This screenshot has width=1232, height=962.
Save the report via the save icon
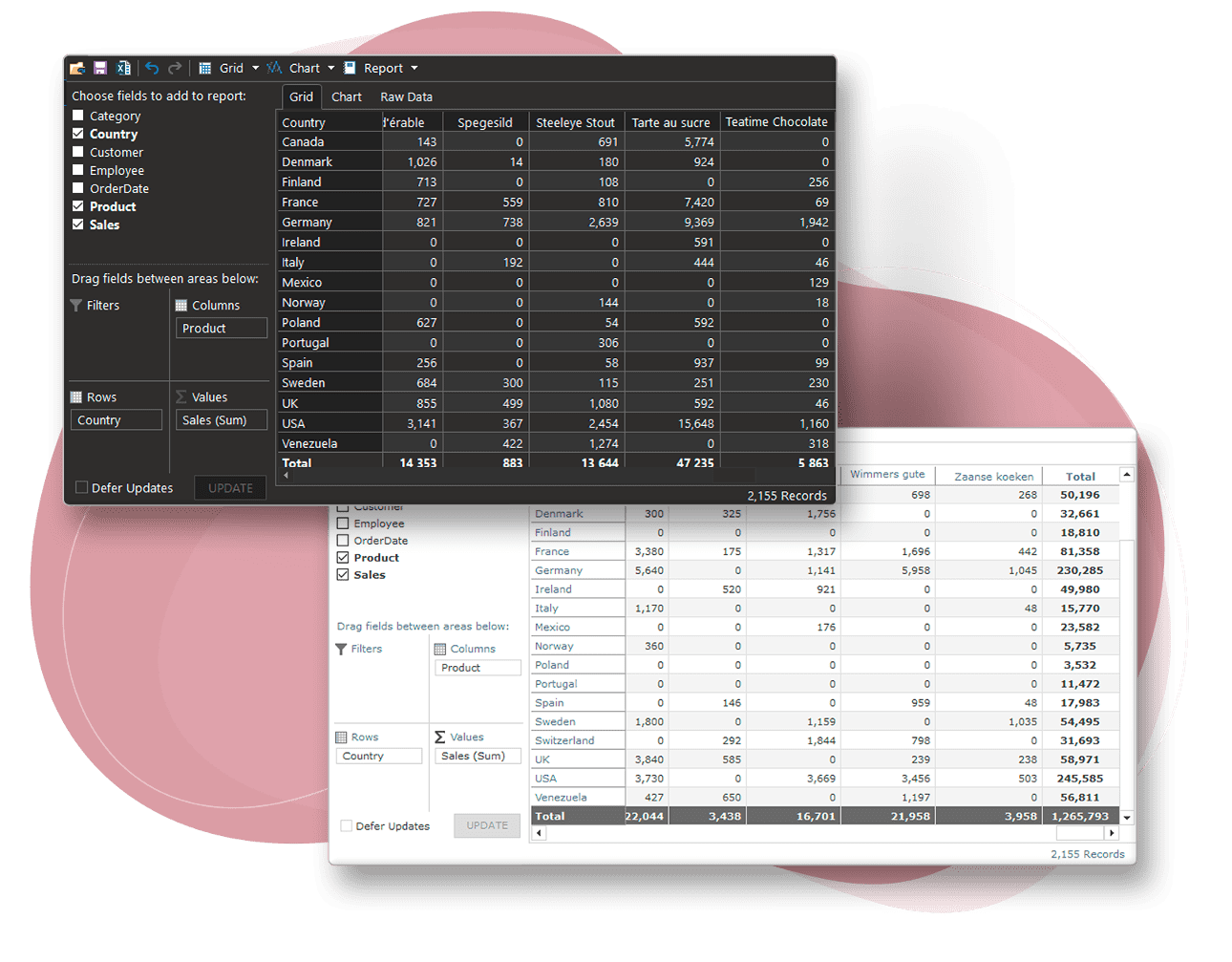(100, 67)
